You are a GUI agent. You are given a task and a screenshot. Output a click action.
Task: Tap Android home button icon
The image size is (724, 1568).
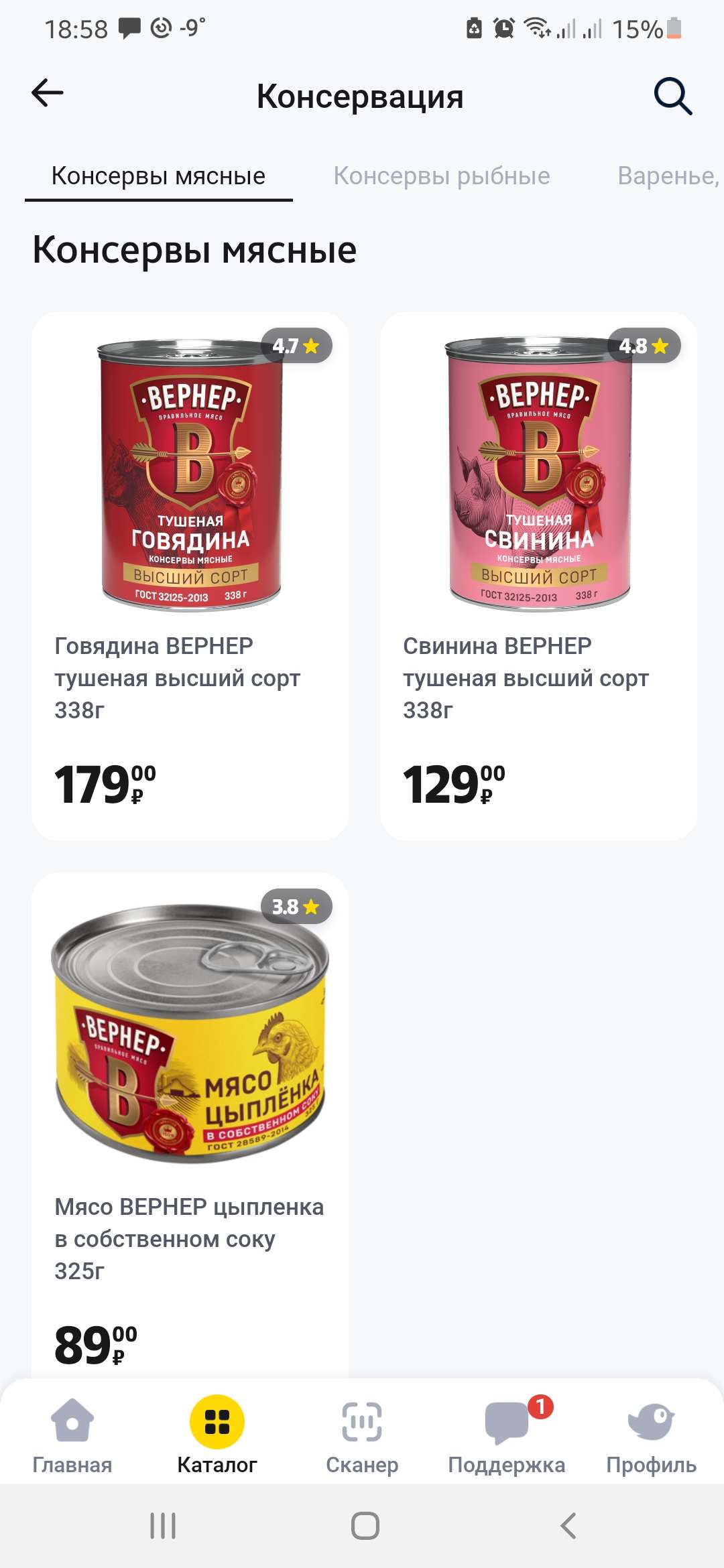click(365, 1526)
